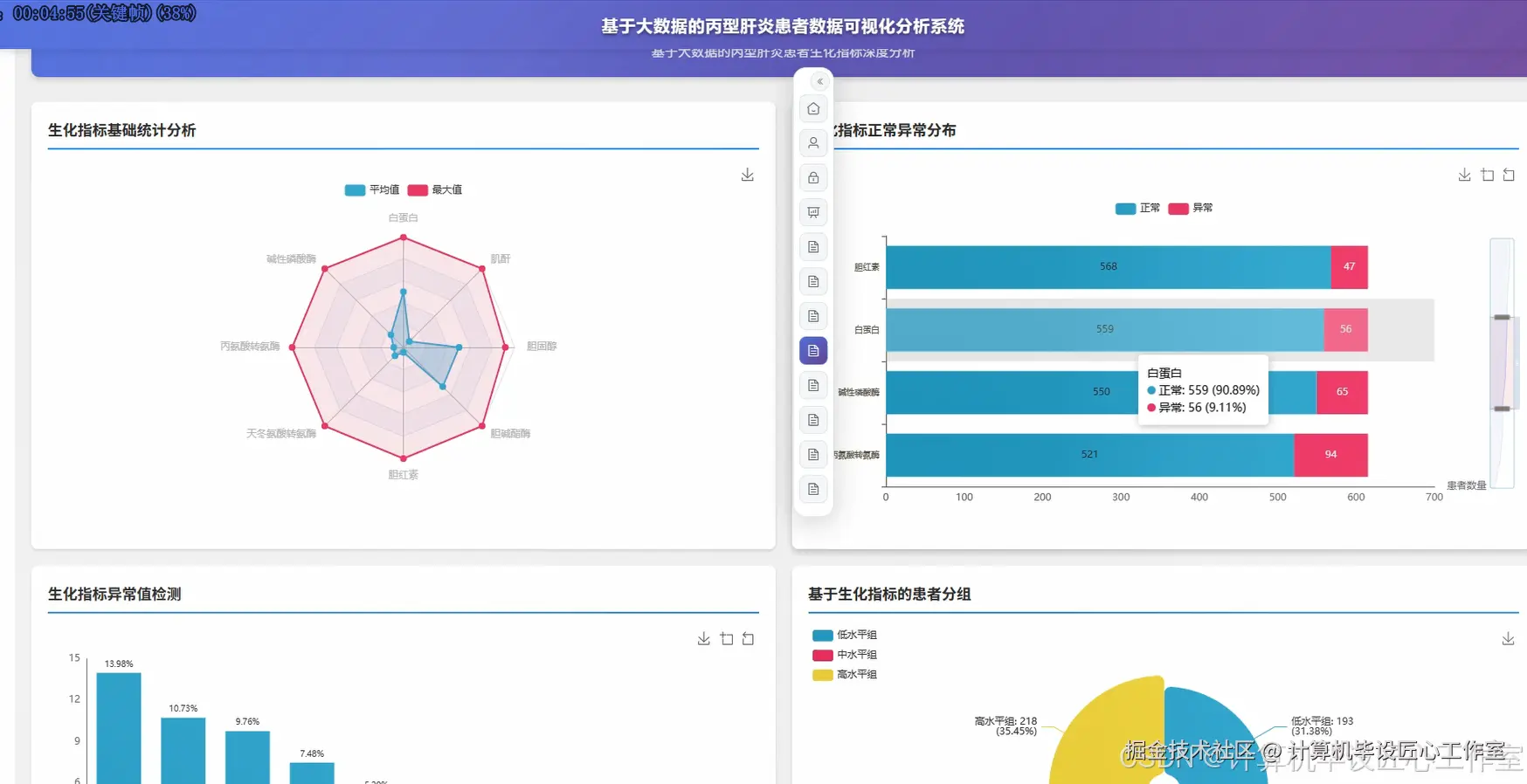
Task: Open the document icon directly below the presentation icon
Action: coord(813,247)
